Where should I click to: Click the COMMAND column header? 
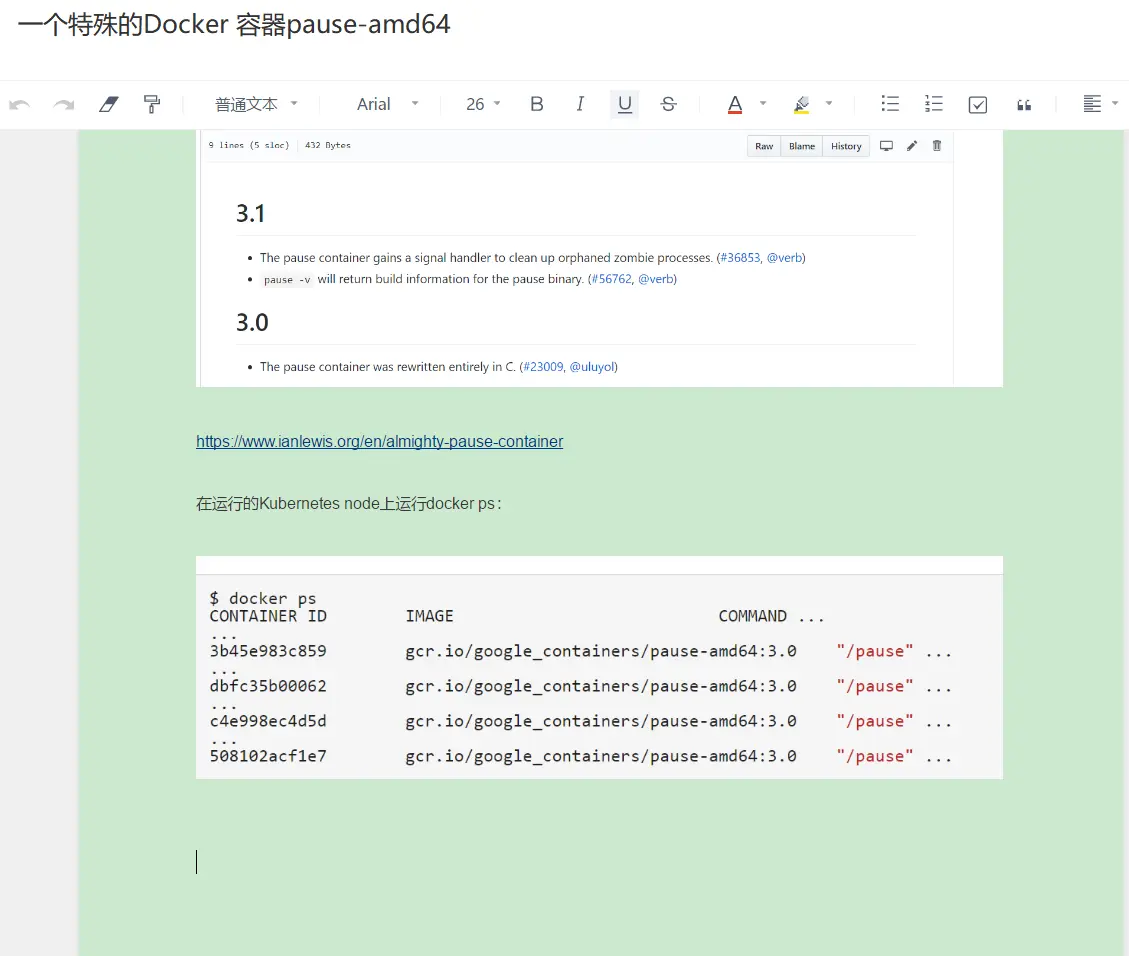click(752, 616)
